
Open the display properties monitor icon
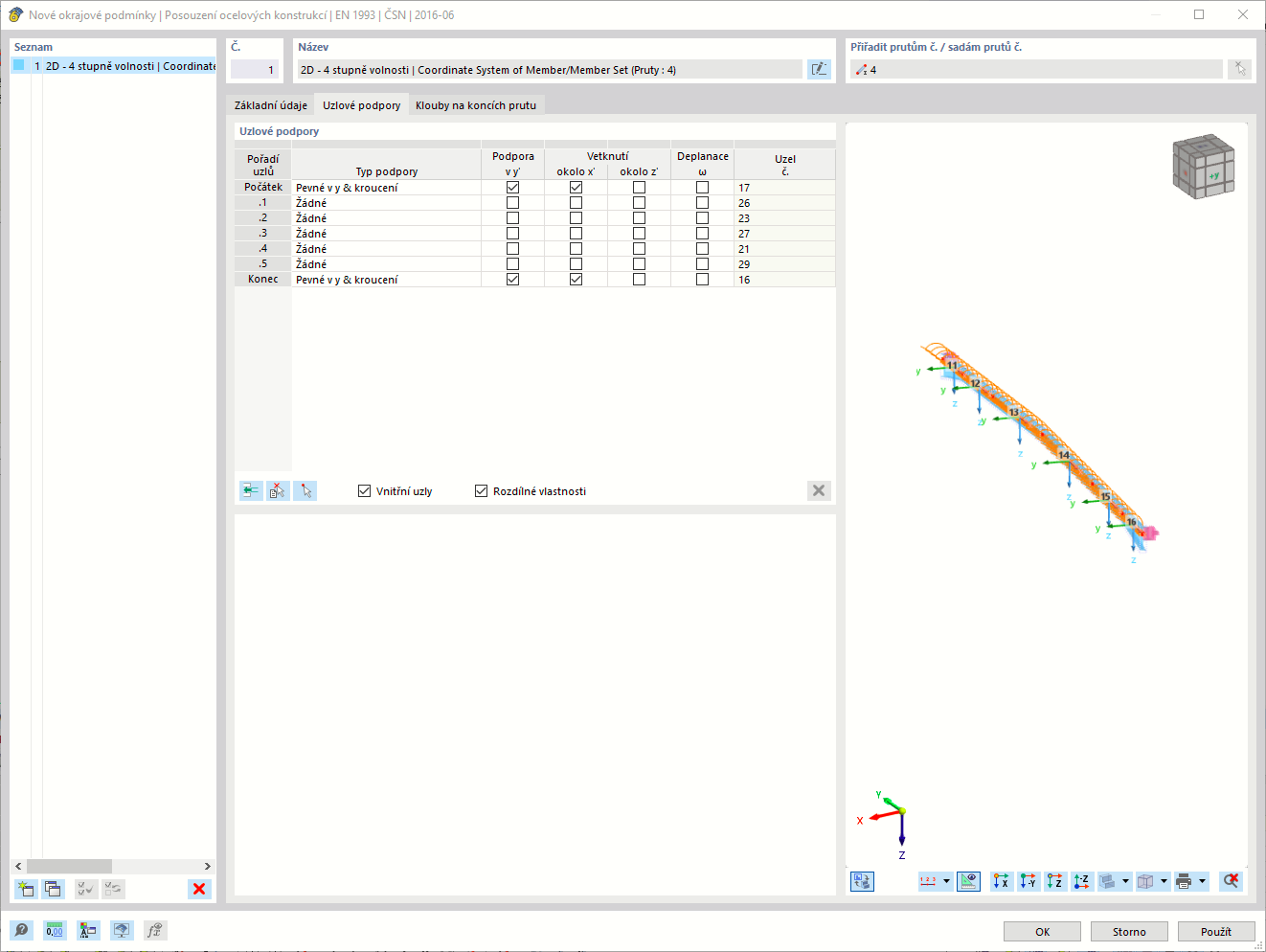click(122, 930)
